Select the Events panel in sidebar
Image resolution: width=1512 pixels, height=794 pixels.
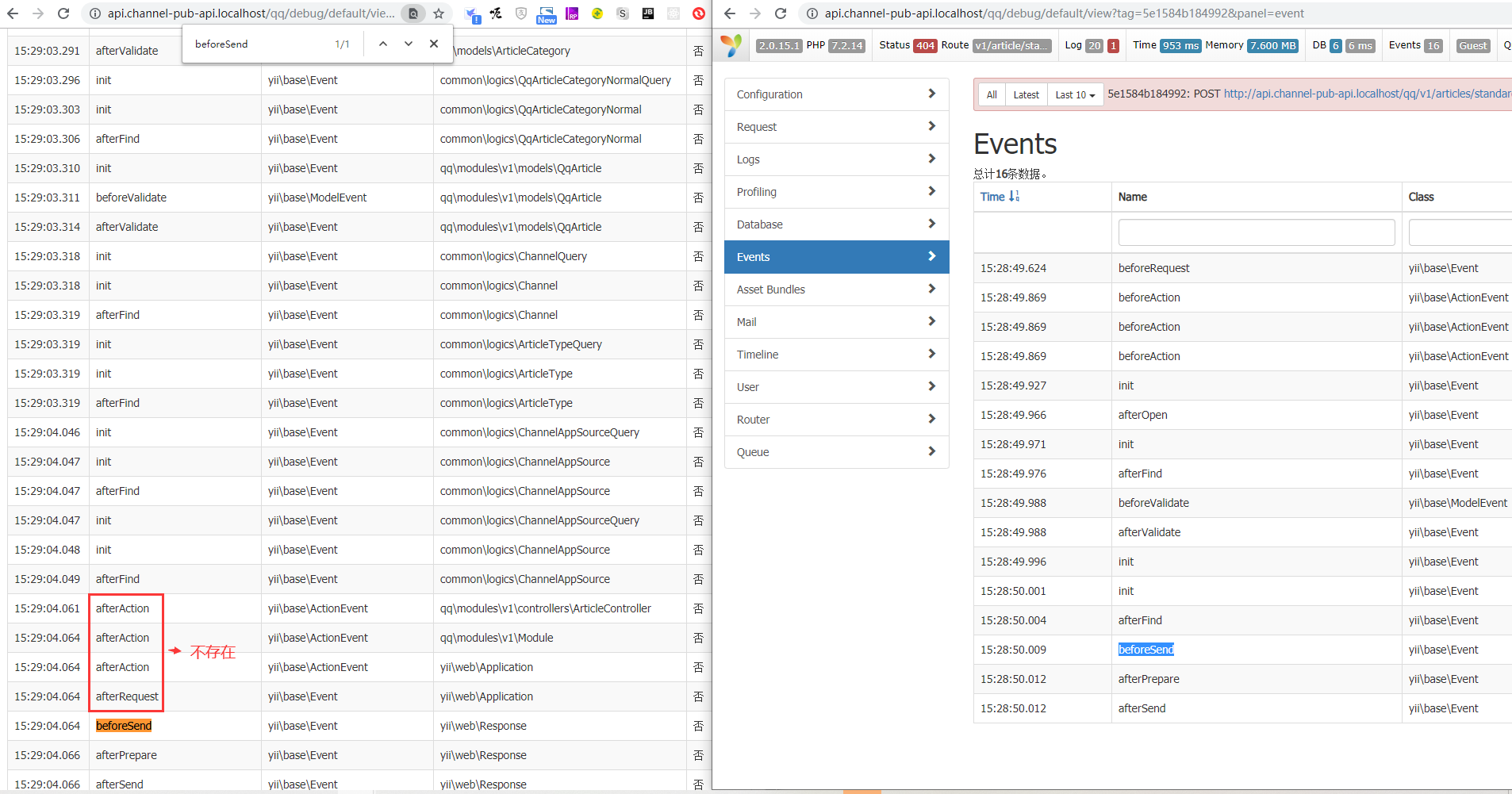point(836,257)
